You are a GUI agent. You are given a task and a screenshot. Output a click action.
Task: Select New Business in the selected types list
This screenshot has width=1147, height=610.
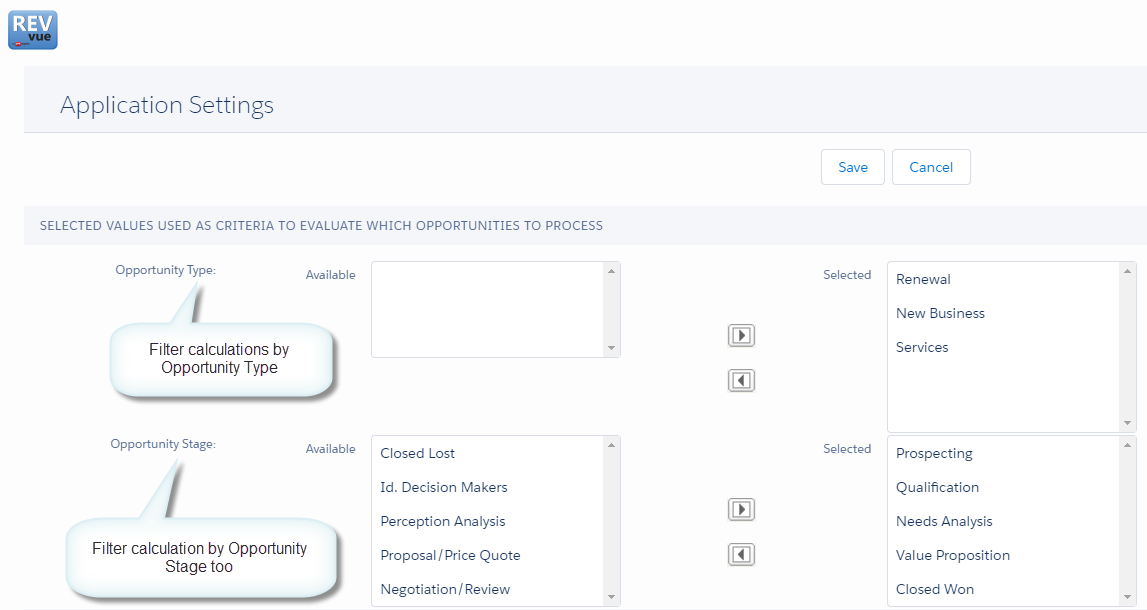[940, 313]
